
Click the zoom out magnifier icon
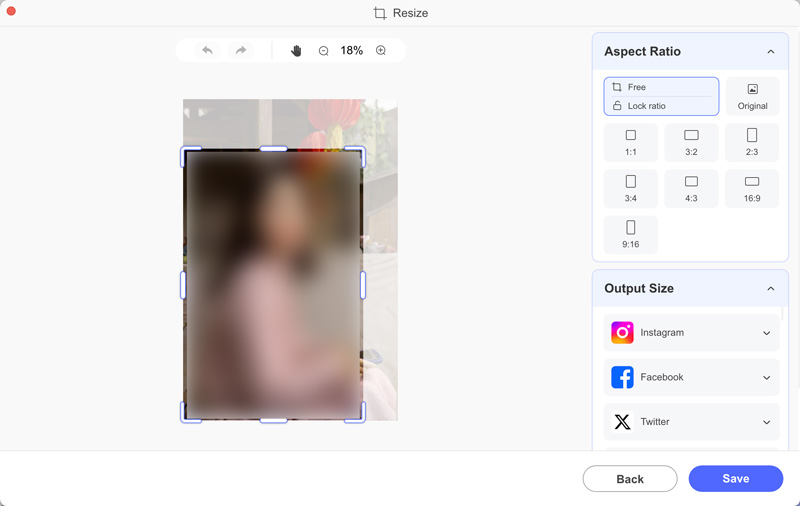[x=324, y=51]
